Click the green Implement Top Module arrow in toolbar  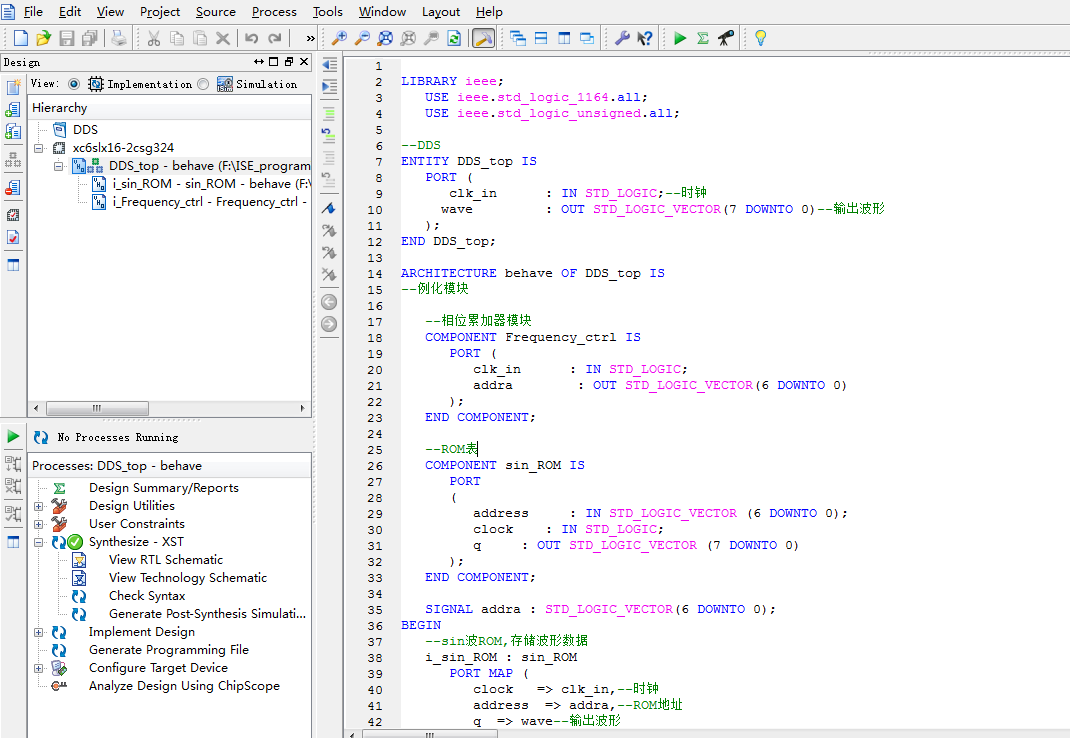pyautogui.click(x=680, y=38)
